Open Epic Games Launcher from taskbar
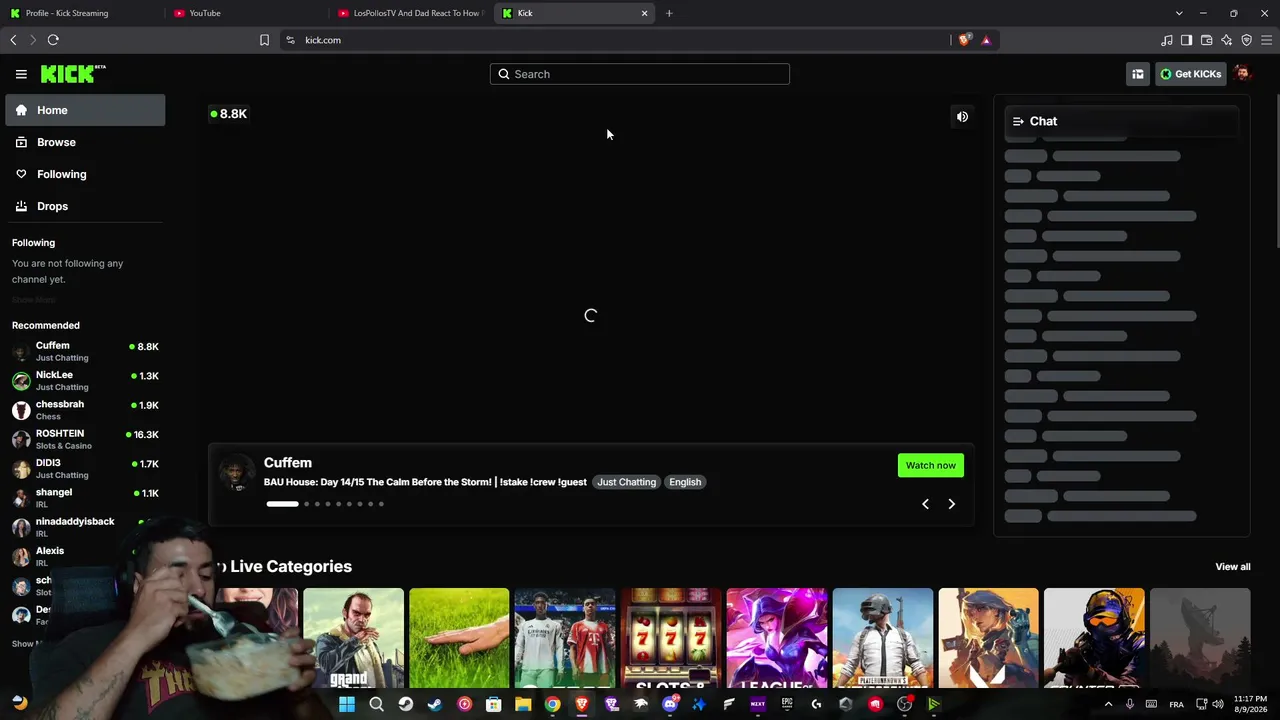This screenshot has height=720, width=1280. click(787, 704)
